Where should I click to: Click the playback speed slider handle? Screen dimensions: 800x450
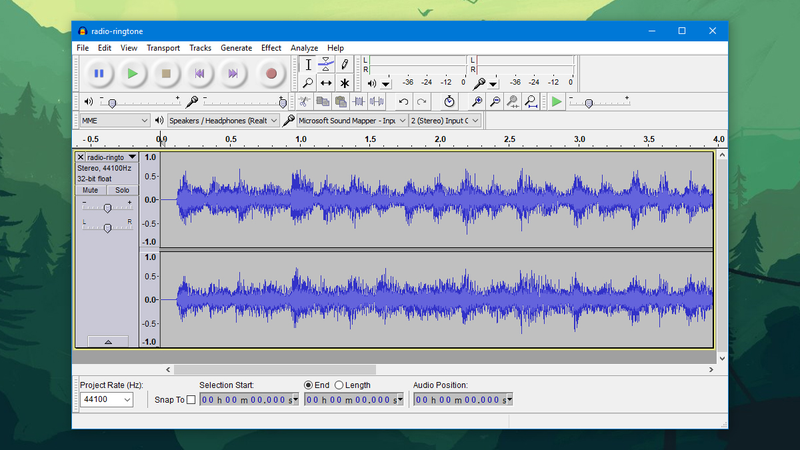(x=589, y=104)
